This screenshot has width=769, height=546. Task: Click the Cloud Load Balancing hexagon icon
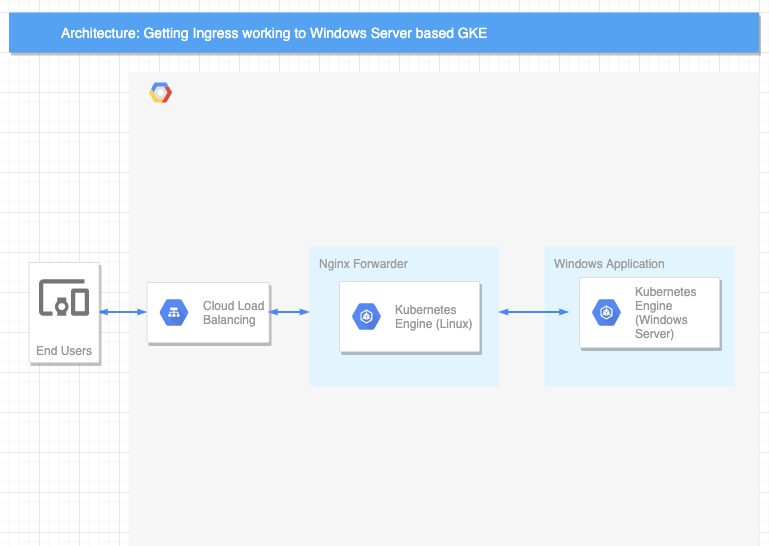tap(174, 312)
